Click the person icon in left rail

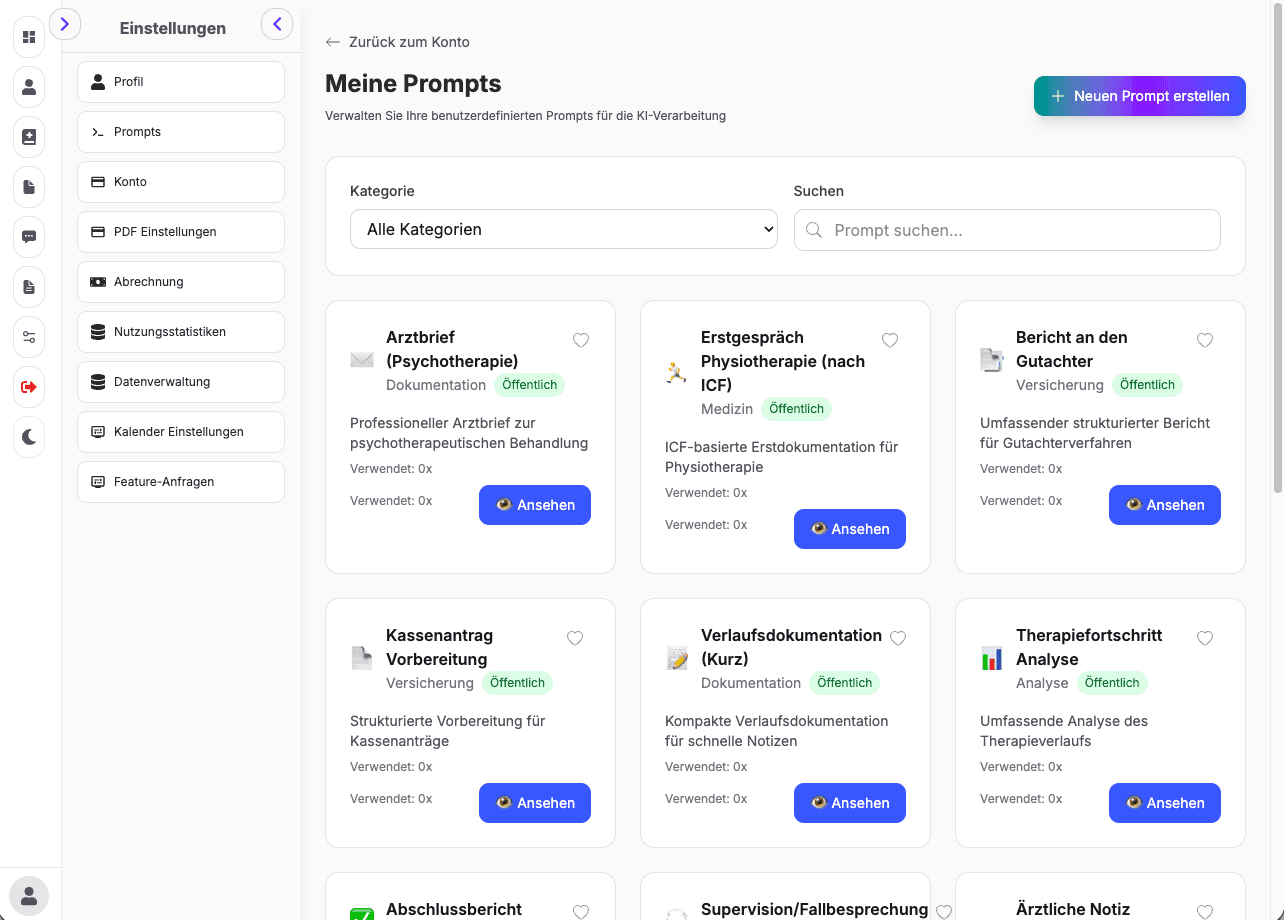[29, 87]
